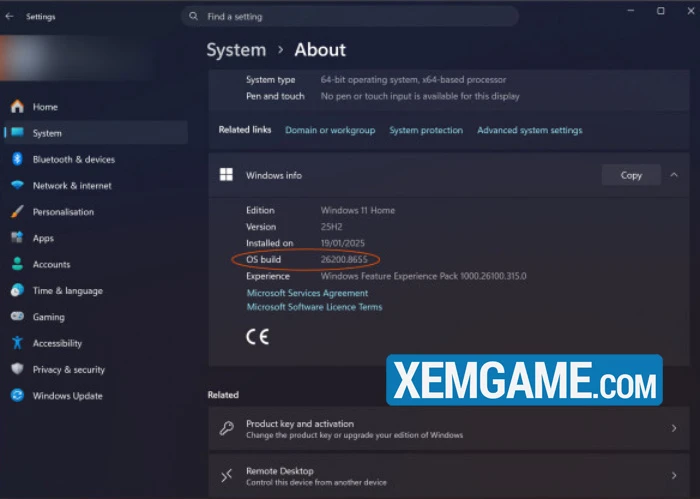Click the Remote Desktop arrows icon
The height and width of the screenshot is (499, 700).
[226, 475]
